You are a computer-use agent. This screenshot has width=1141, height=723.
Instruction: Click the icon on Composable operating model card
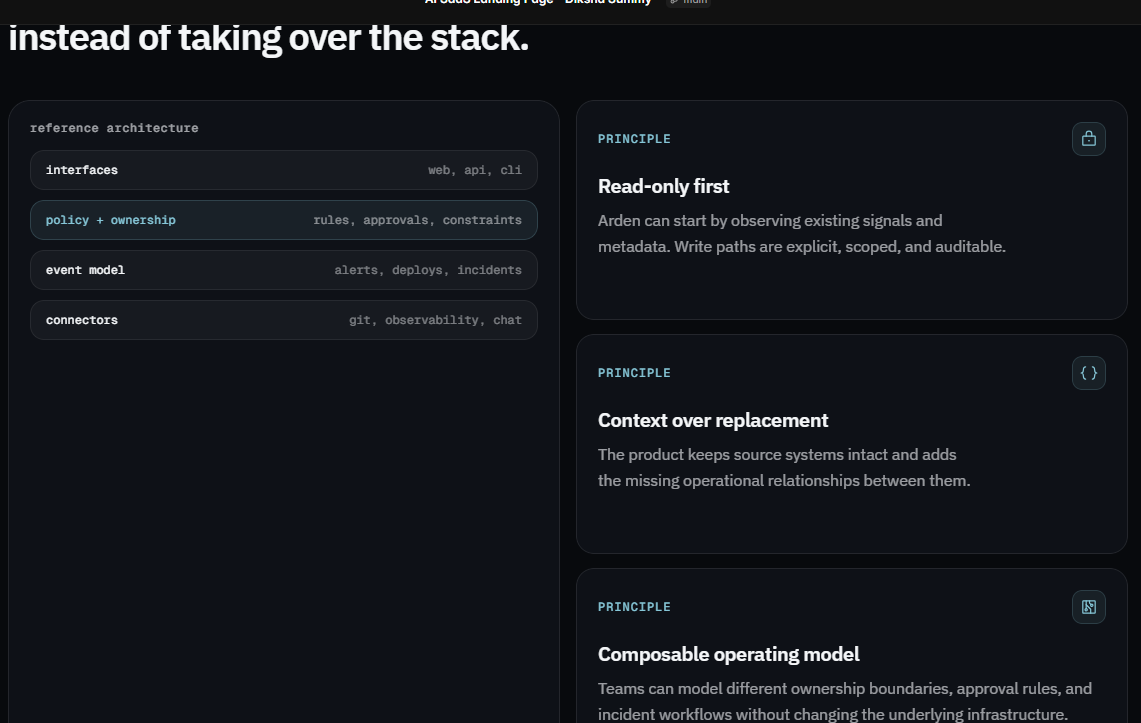click(x=1089, y=607)
